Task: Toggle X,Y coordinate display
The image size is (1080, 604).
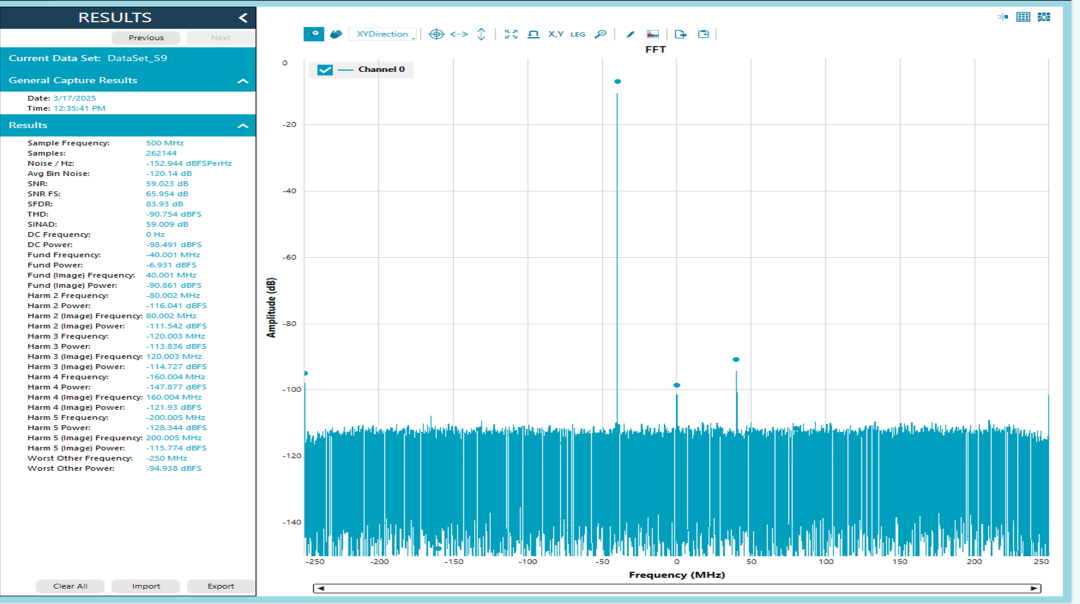Action: (556, 34)
